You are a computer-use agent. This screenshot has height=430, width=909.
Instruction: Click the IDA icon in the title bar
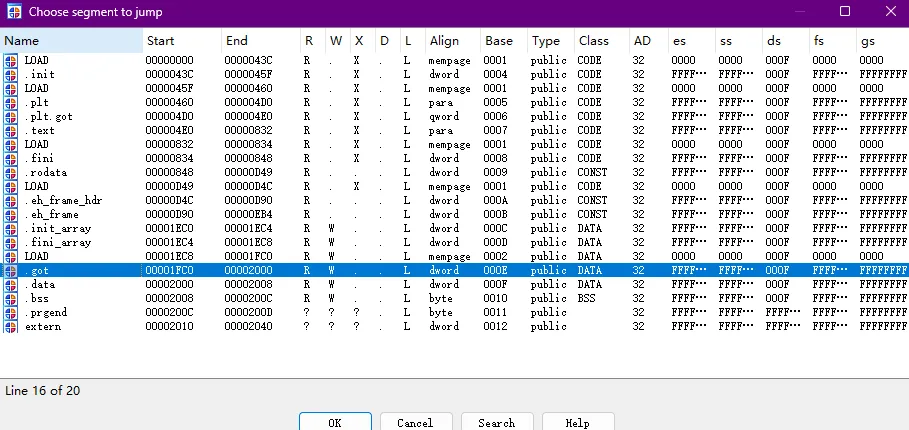click(14, 12)
